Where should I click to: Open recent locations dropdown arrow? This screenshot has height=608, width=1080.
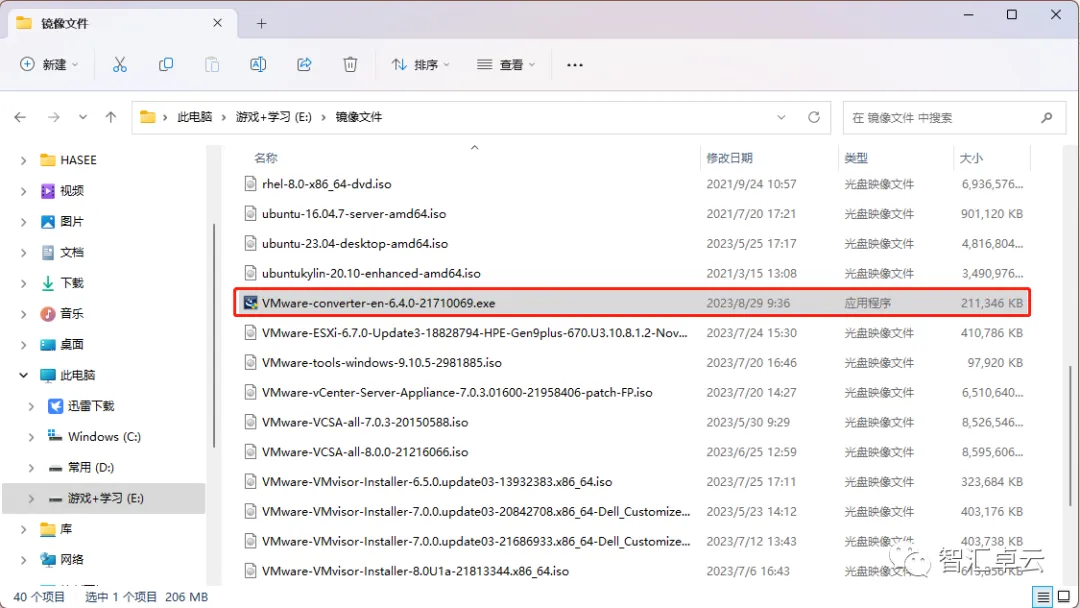click(83, 117)
